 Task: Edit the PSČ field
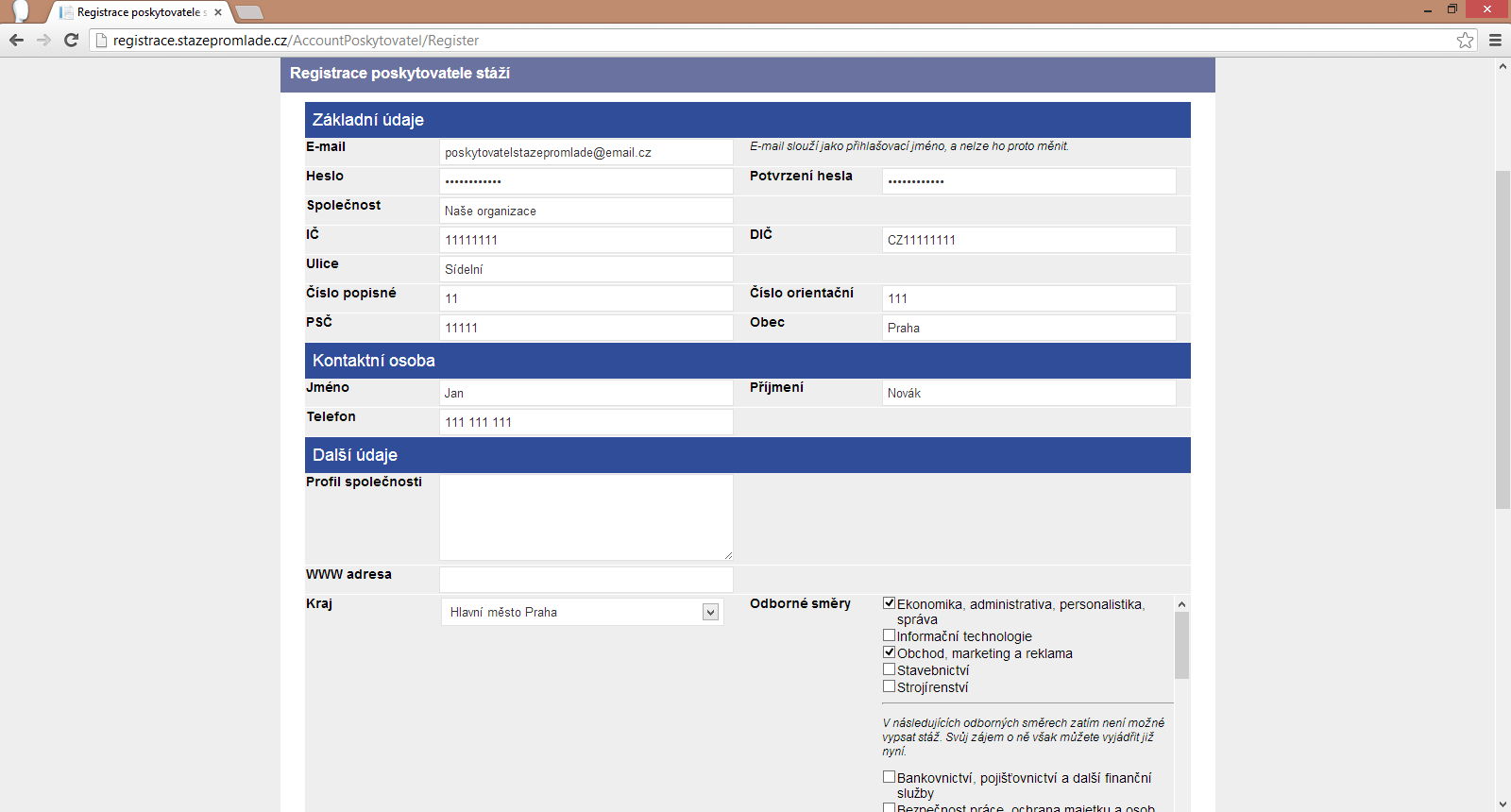pos(586,328)
